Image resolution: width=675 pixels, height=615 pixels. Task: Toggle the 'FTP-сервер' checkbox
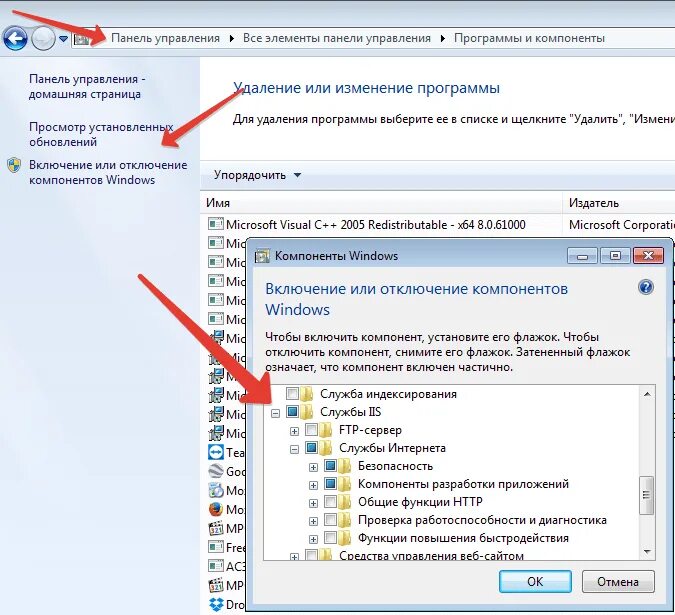pyautogui.click(x=311, y=430)
